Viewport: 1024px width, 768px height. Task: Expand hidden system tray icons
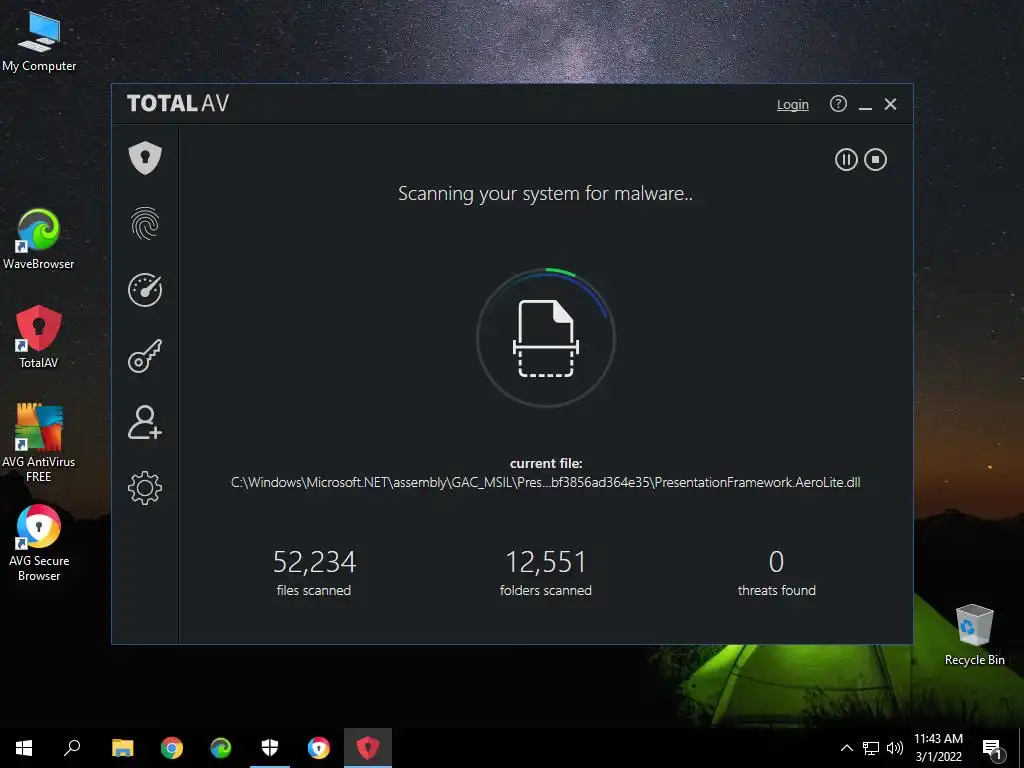[846, 748]
